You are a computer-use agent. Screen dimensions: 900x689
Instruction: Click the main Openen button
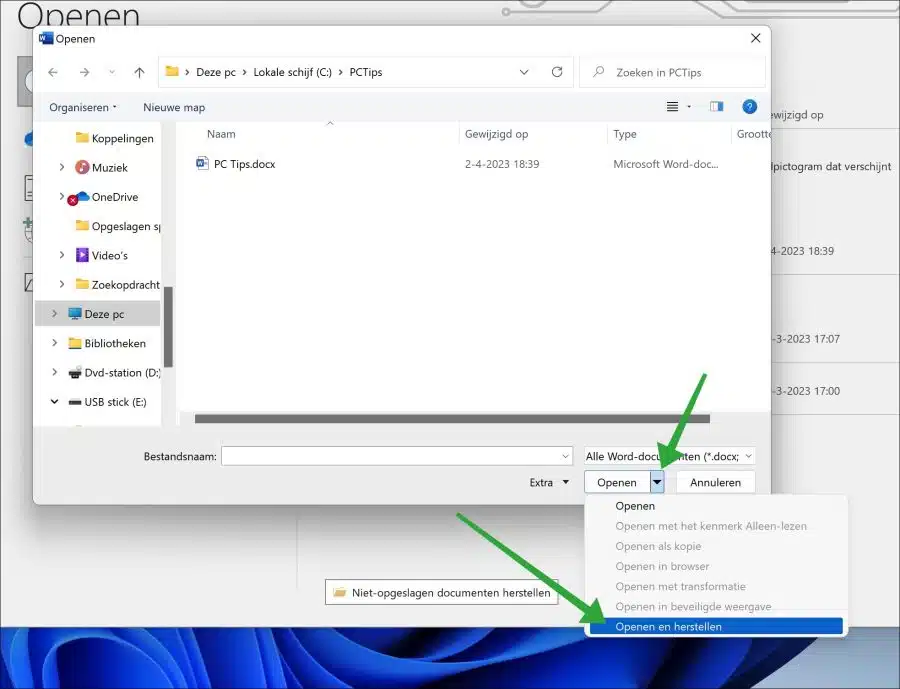[617, 482]
